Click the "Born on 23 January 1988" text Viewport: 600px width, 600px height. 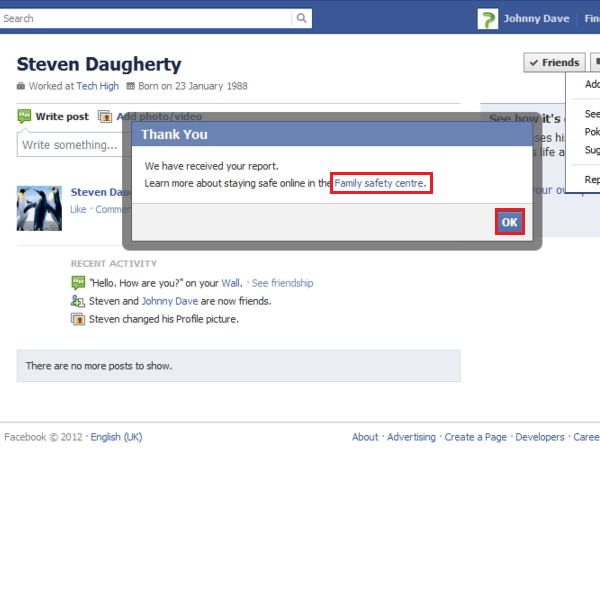[x=193, y=86]
